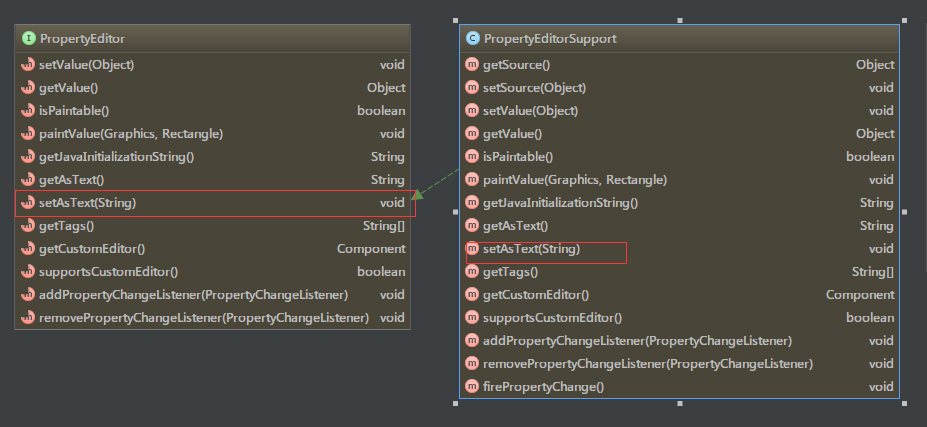Click the Component return type in PropertyEditorSupport
The image size is (927, 427).
[860, 295]
